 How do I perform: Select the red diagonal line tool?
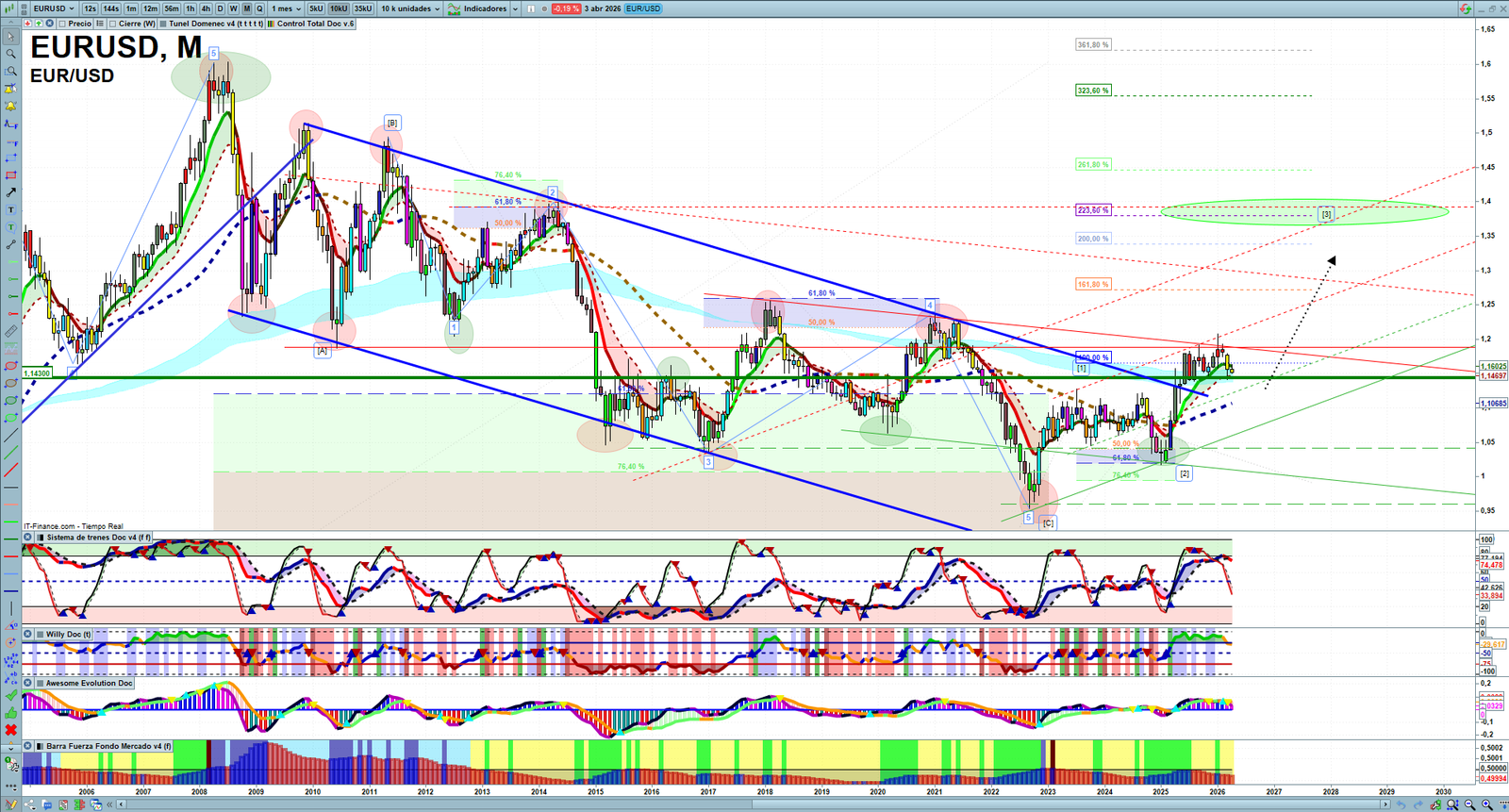(x=10, y=470)
